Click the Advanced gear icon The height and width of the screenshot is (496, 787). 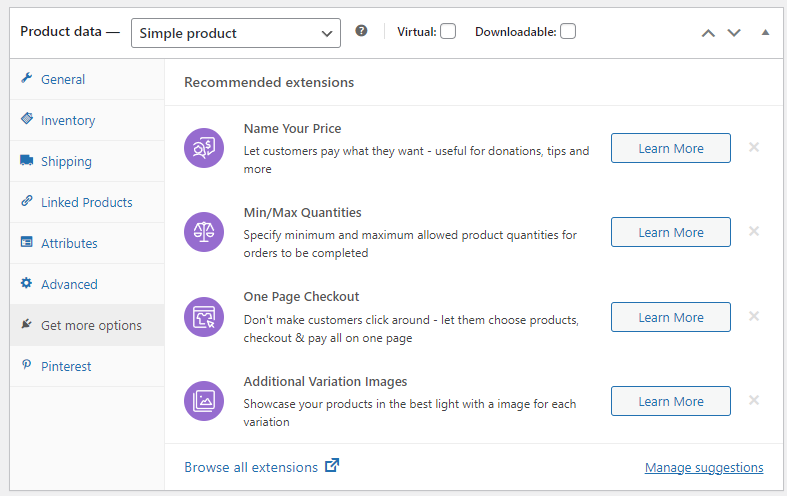pos(27,283)
